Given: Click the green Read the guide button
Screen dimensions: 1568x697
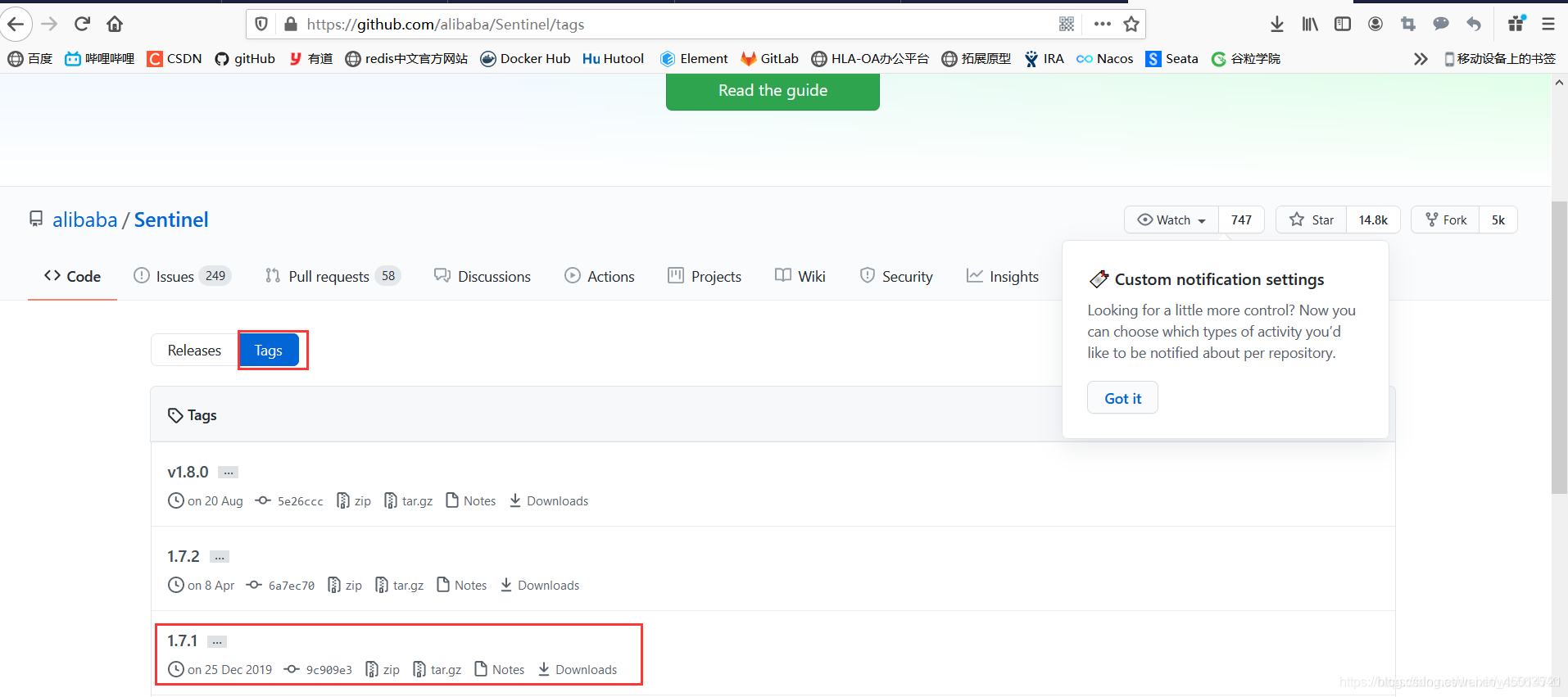Looking at the screenshot, I should pos(773,91).
